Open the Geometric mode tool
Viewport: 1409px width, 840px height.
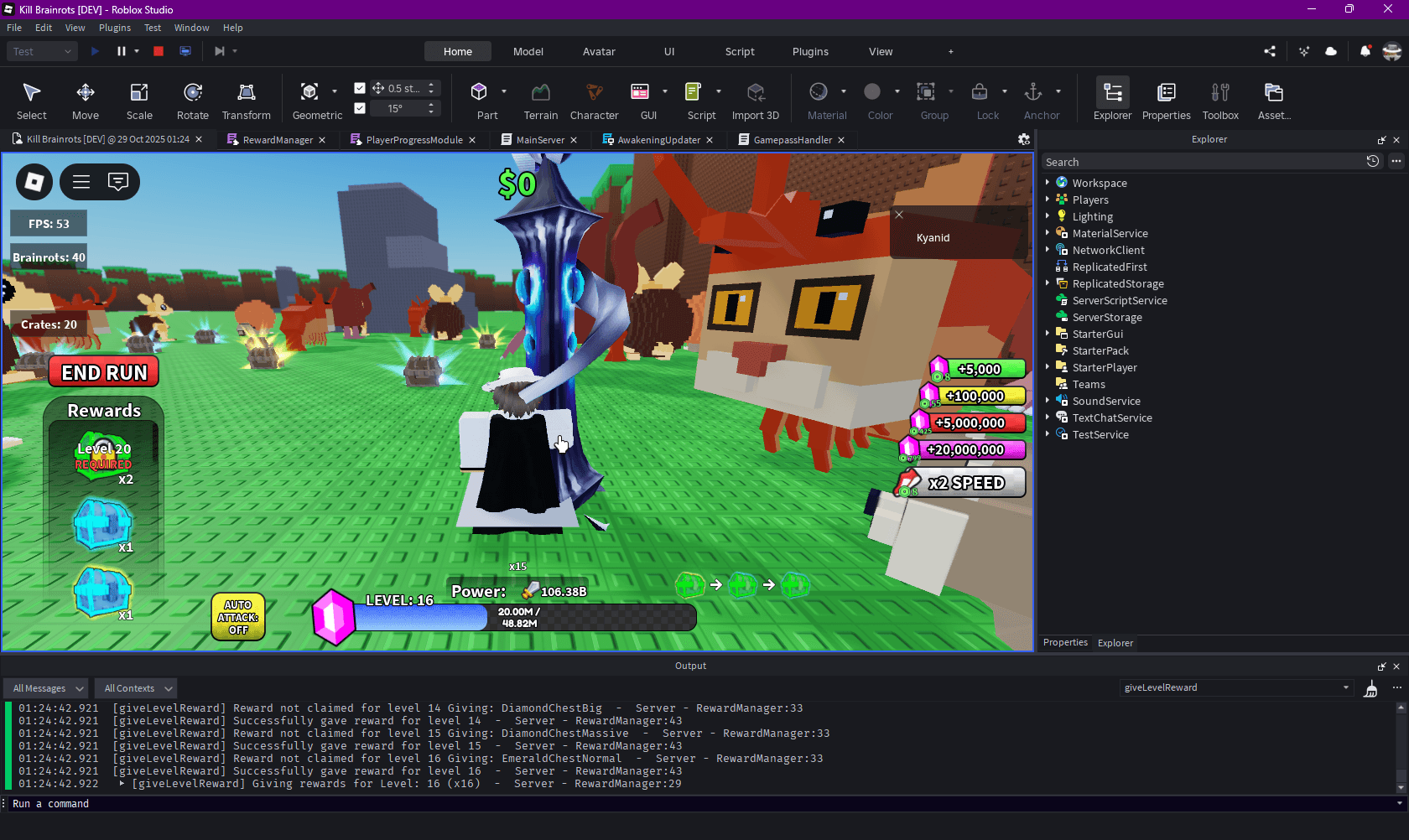310,100
